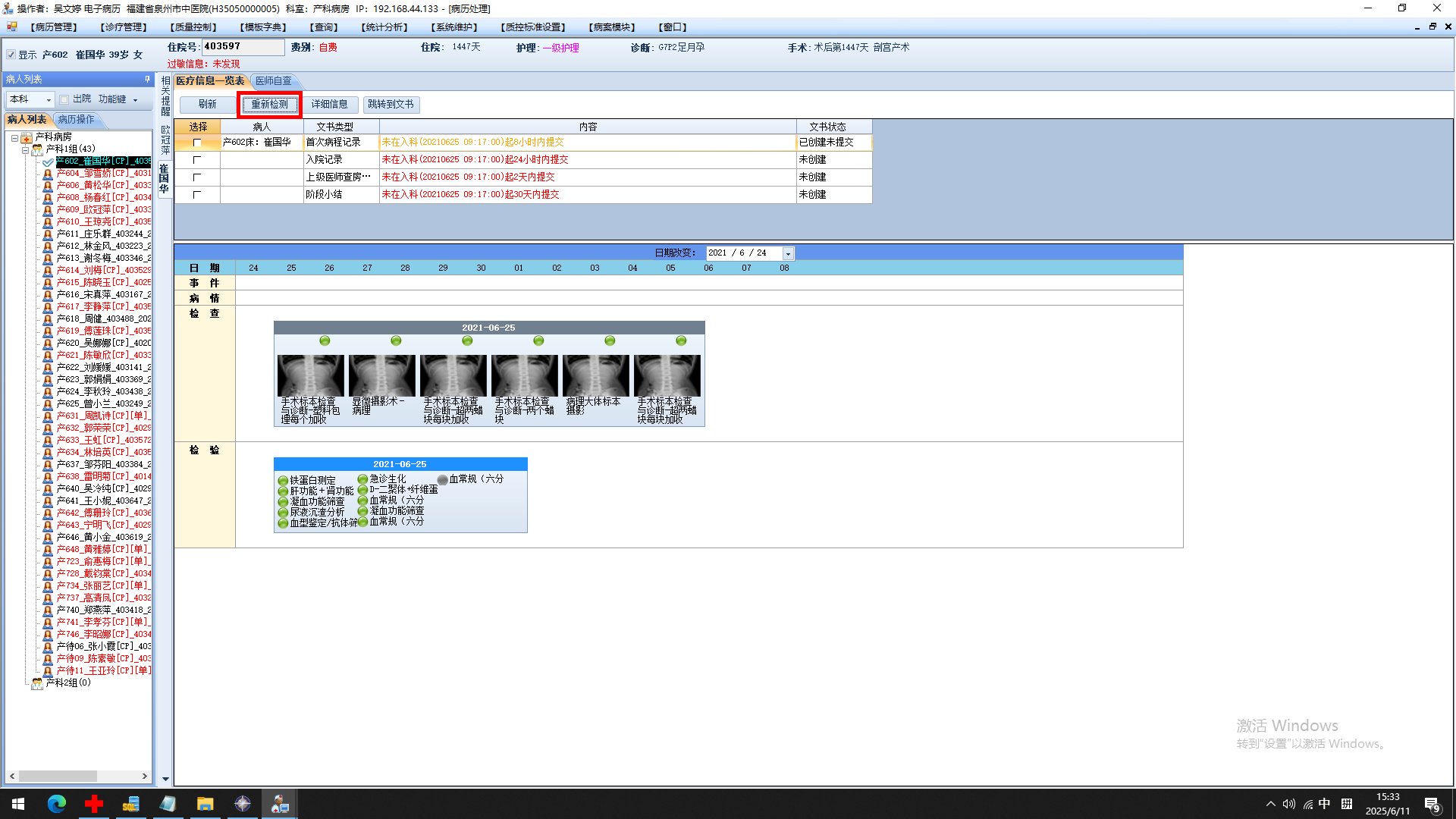Open the 显微摄影术-病理 exam thumbnail

[x=381, y=376]
